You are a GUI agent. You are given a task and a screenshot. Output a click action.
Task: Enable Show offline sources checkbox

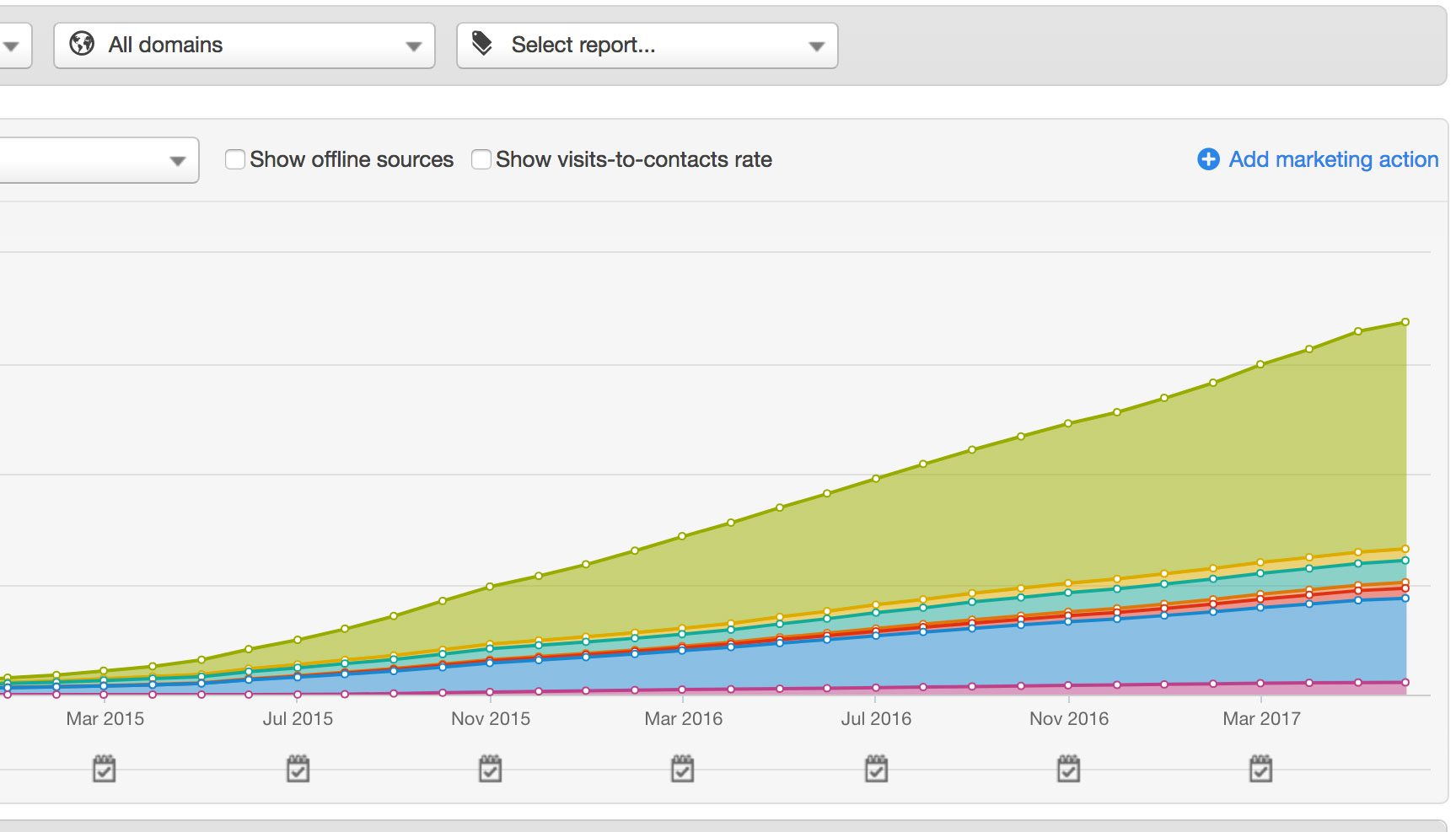pyautogui.click(x=235, y=159)
